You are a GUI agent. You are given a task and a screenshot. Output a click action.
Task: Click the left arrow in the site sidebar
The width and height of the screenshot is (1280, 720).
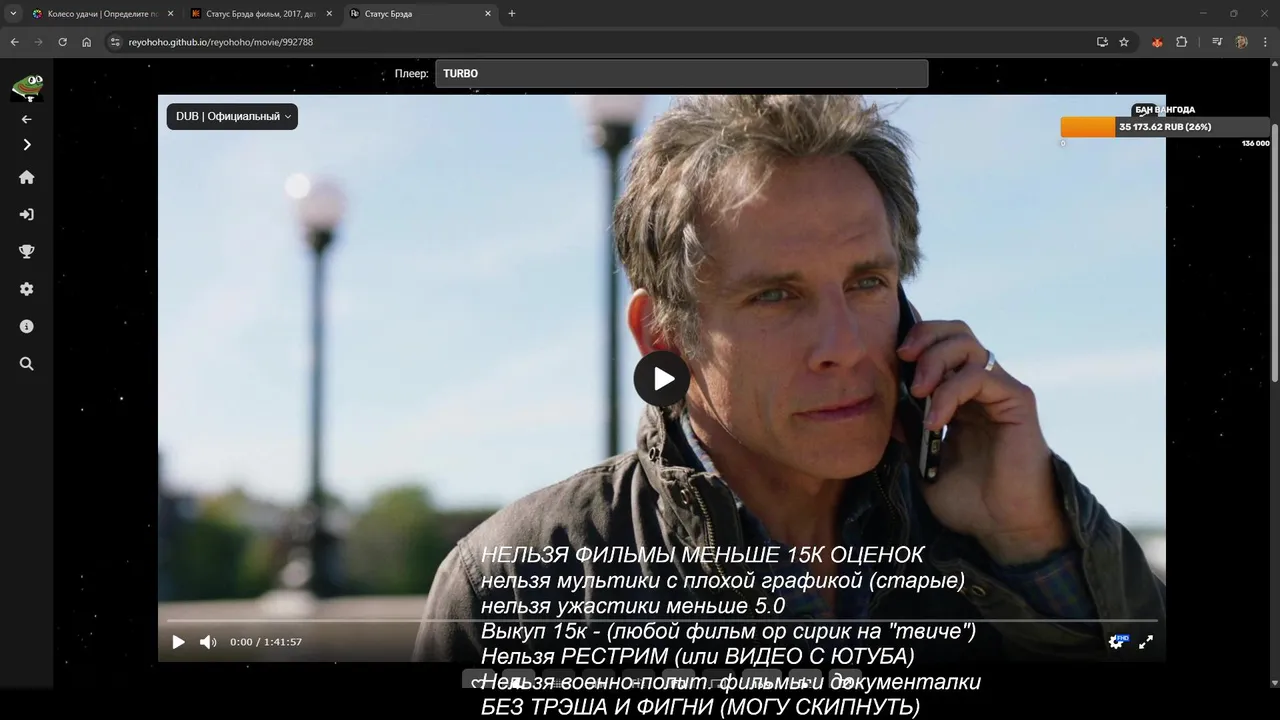[27, 119]
